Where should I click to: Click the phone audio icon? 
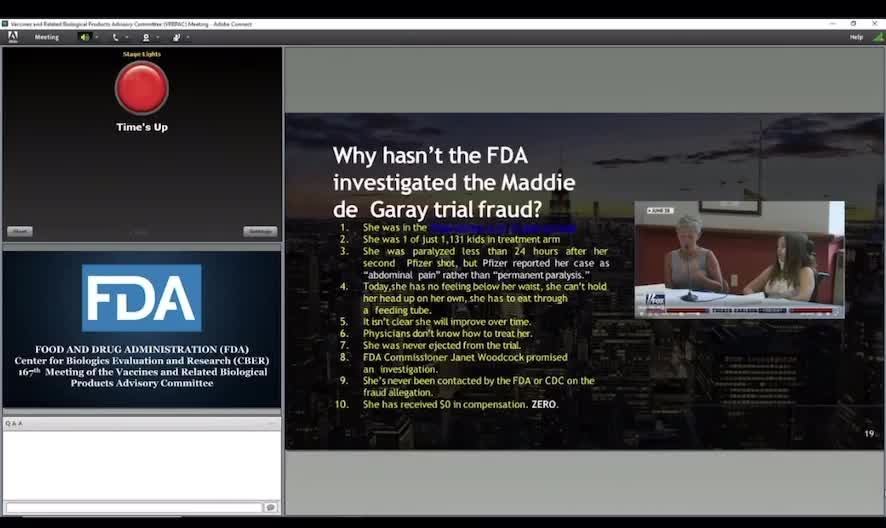[x=115, y=37]
